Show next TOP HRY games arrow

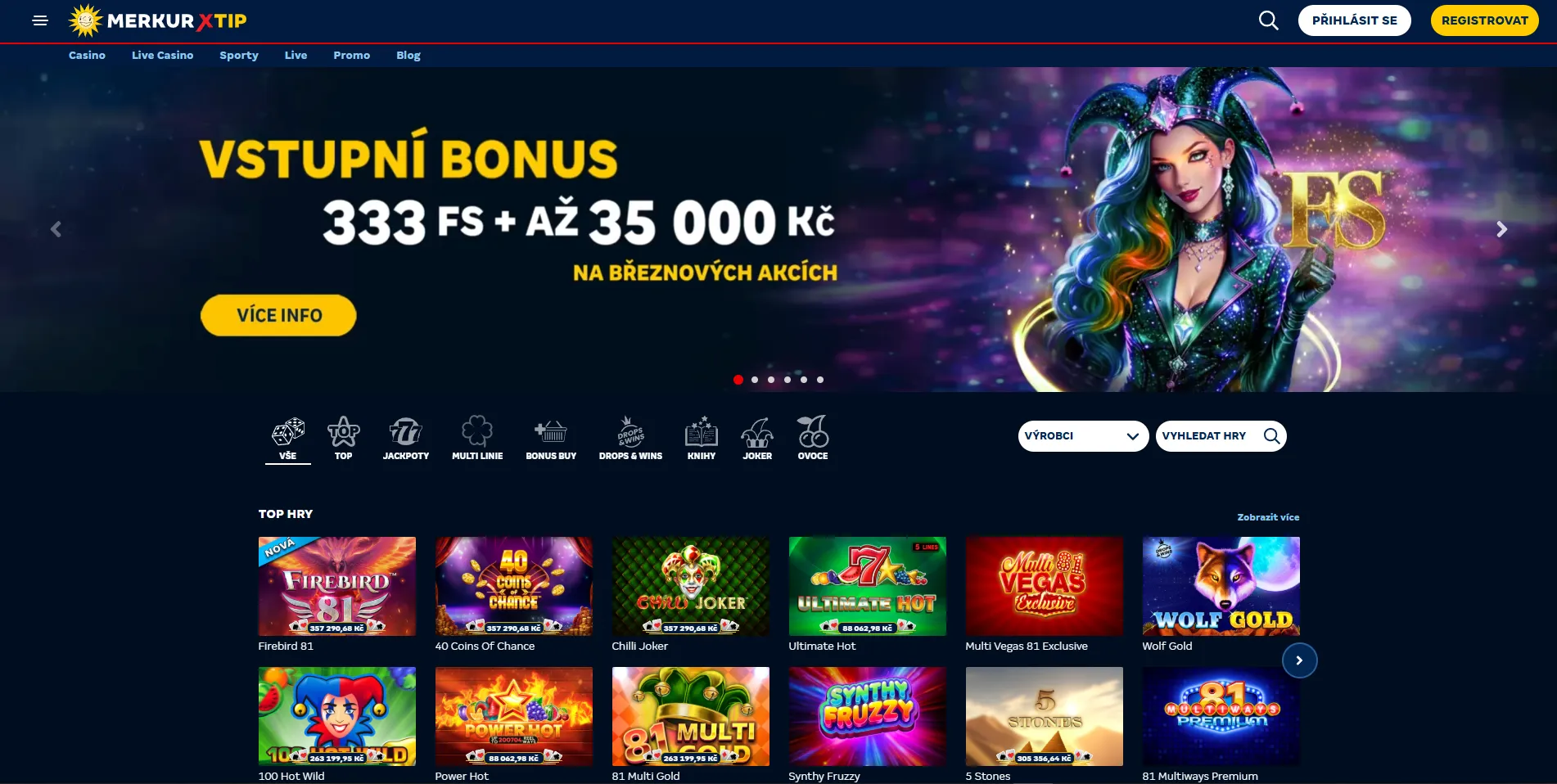(x=1299, y=660)
